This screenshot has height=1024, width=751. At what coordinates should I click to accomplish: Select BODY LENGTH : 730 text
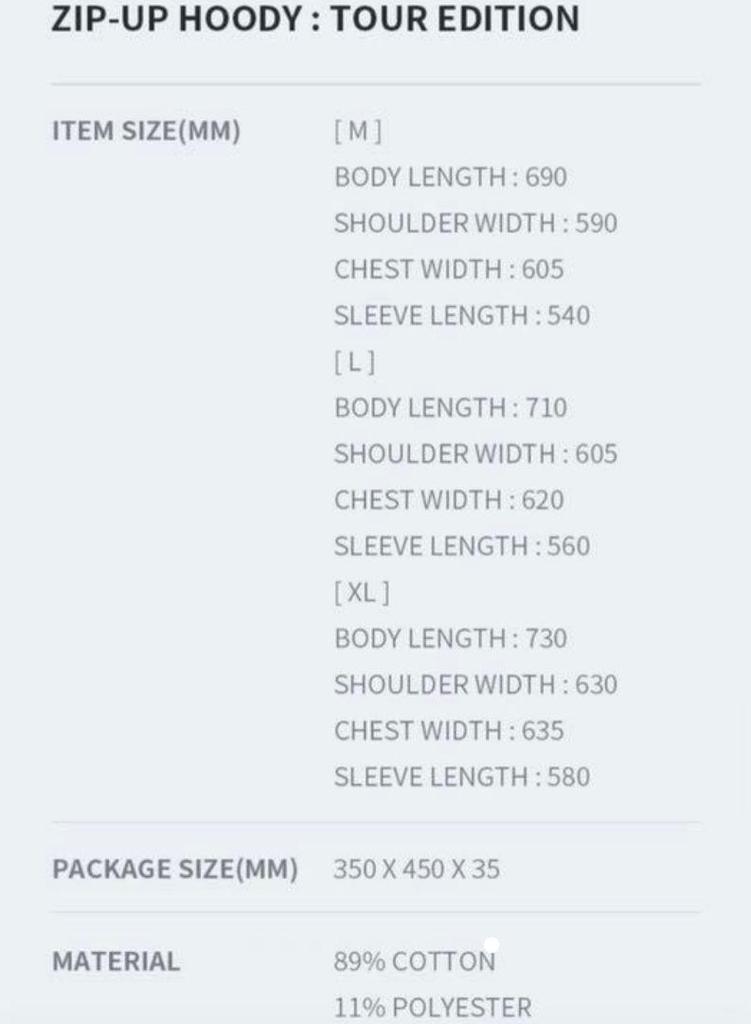(x=450, y=639)
